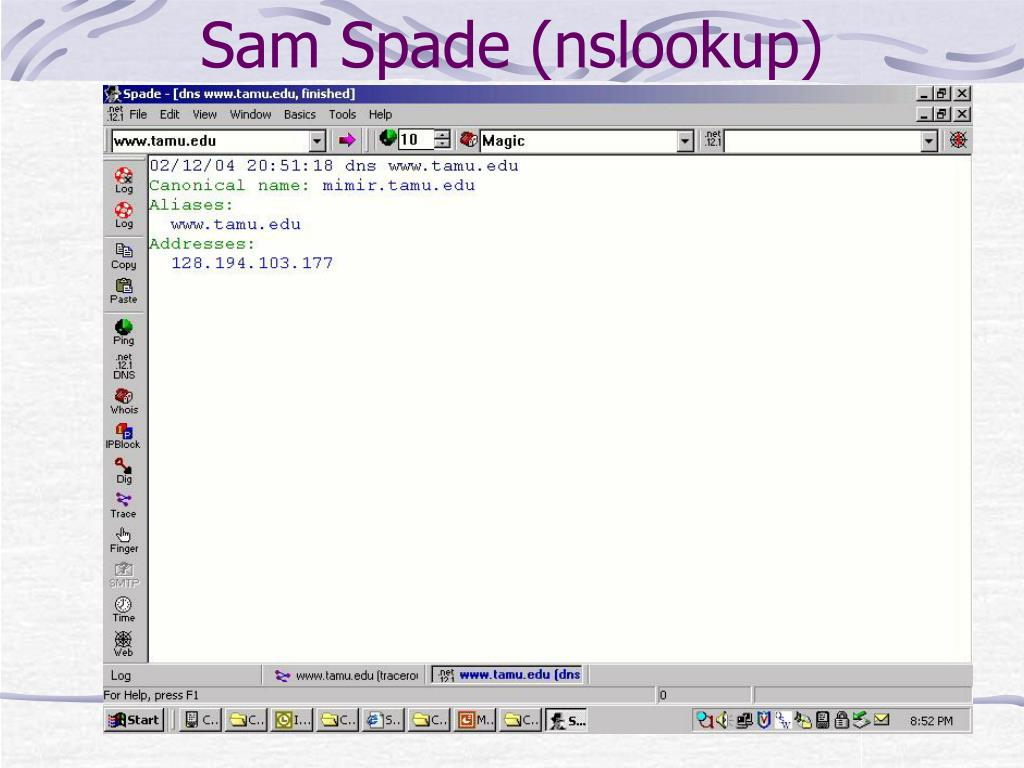Click the ping icon beside the count field
The image size is (1024, 768).
click(x=387, y=138)
